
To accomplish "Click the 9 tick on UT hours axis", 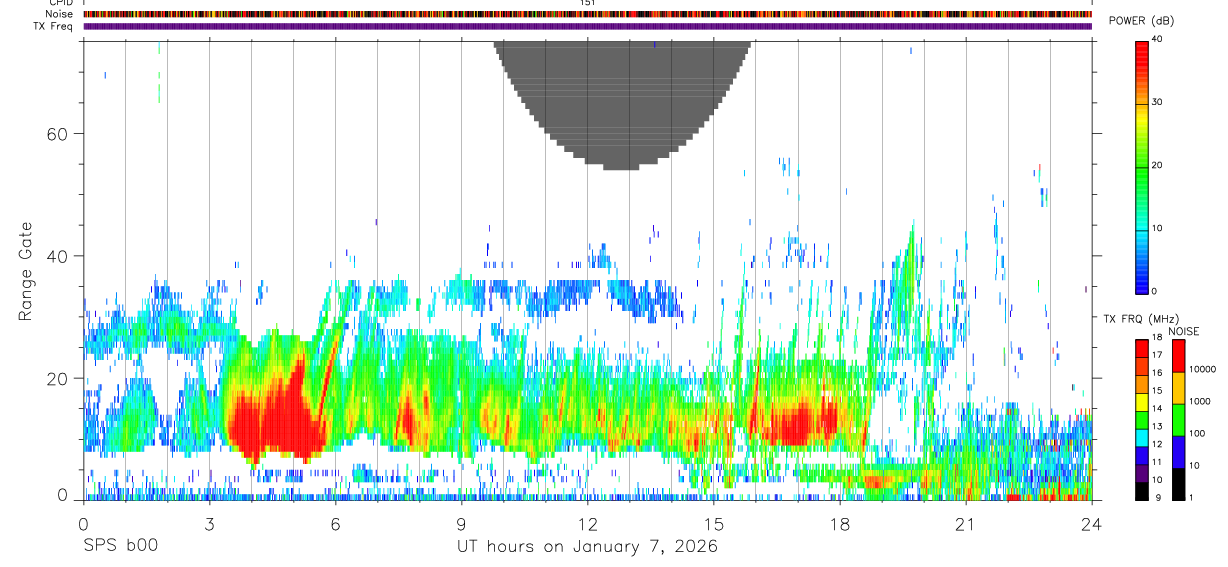I will coord(461,523).
